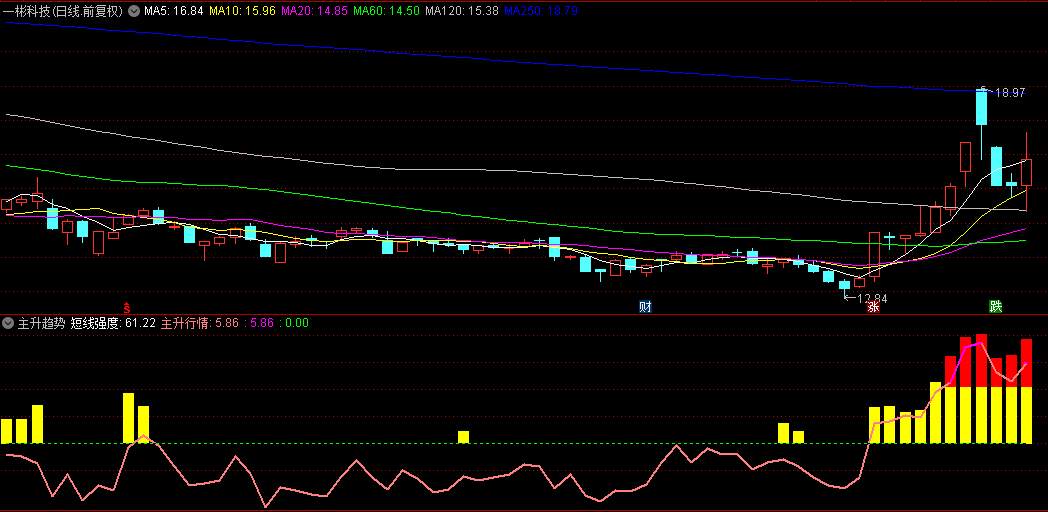Click the 短线强度: 61.22 value
The height and width of the screenshot is (512, 1048).
113,323
